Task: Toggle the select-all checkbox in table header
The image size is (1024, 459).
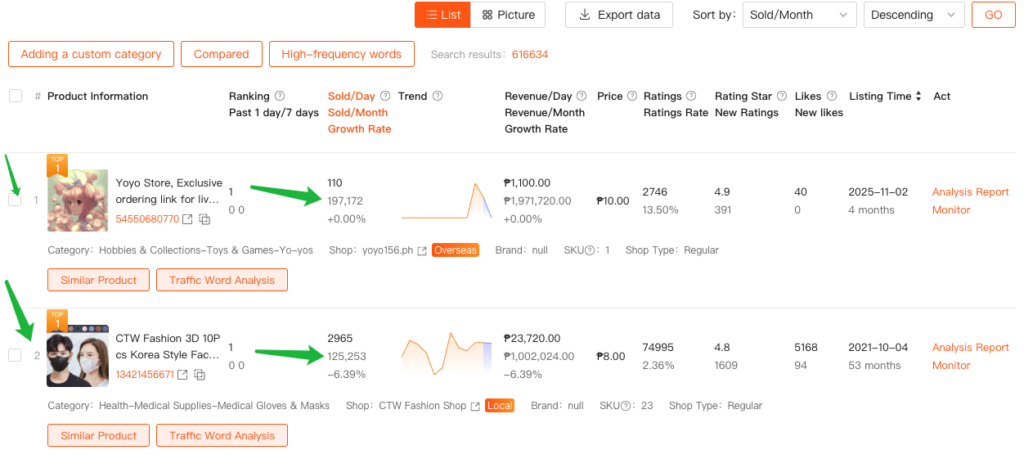Action: click(15, 96)
